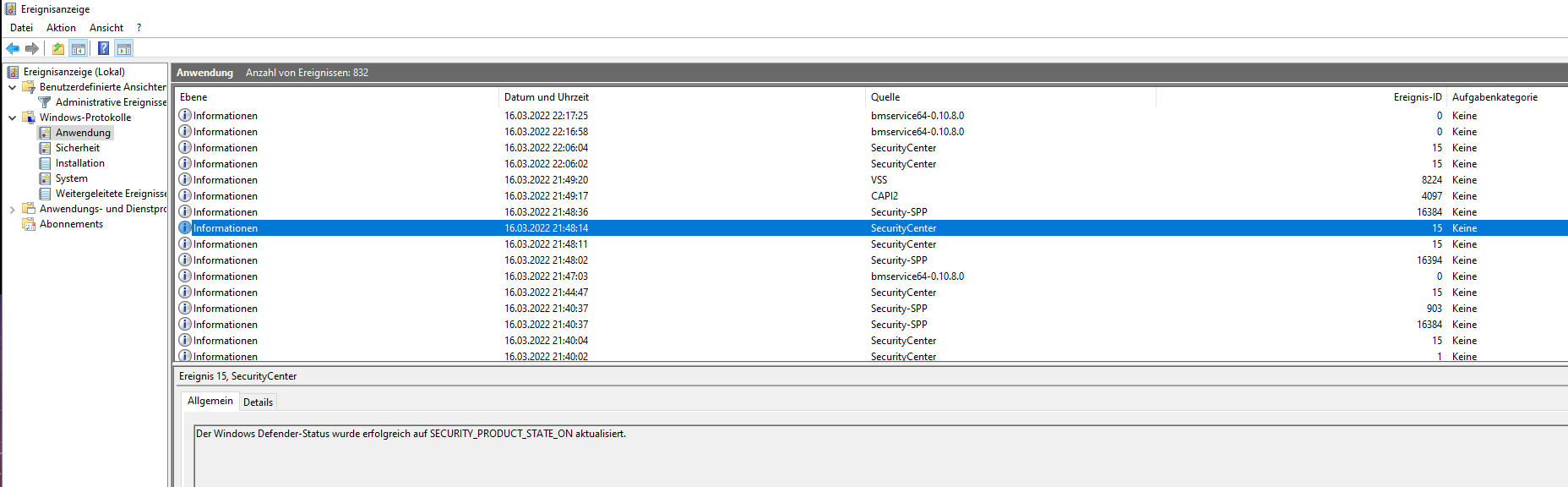Click the System log icon

pos(45,178)
